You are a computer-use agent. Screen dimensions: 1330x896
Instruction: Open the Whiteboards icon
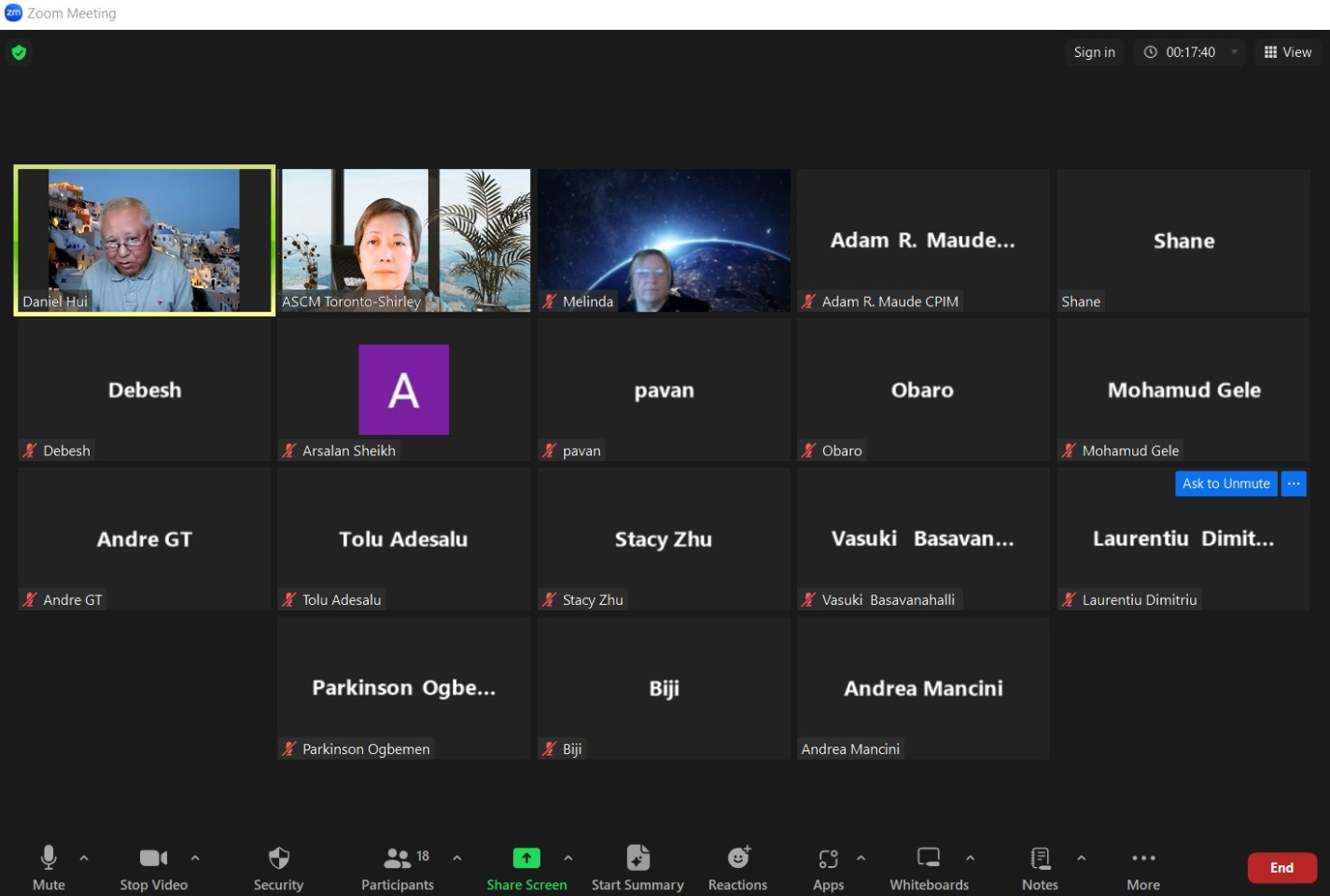click(929, 857)
